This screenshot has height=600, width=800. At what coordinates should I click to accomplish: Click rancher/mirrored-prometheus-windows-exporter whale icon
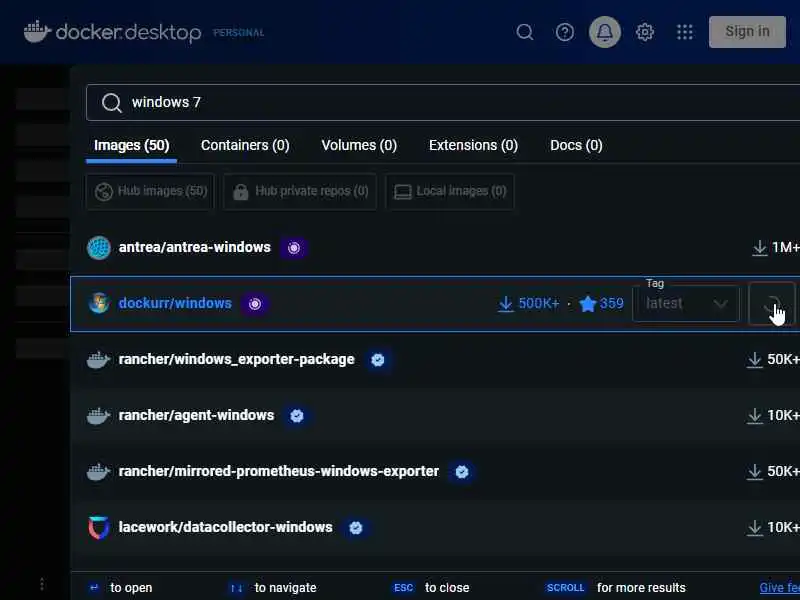pos(98,472)
